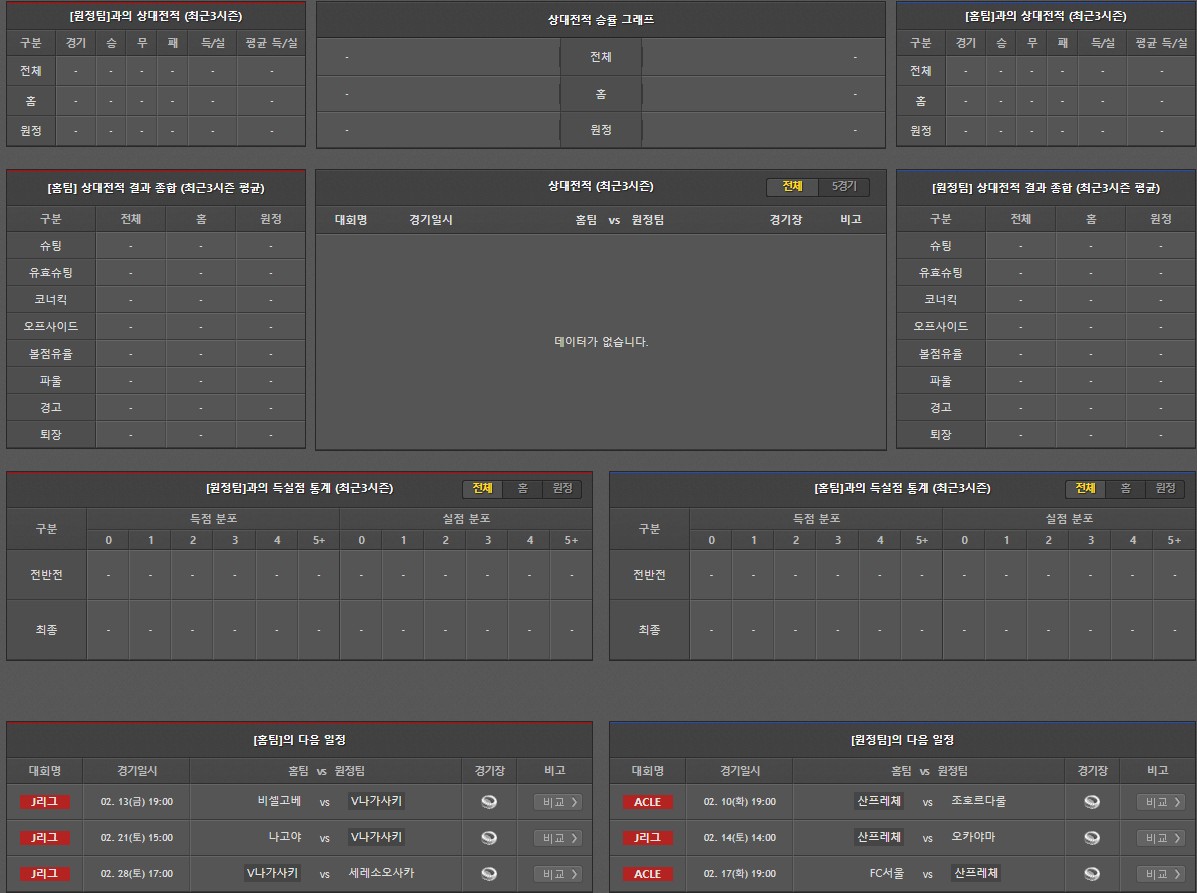This screenshot has width=1197, height=893.
Task: Click ACLE badge on the 02.10 match row
Action: tap(647, 802)
